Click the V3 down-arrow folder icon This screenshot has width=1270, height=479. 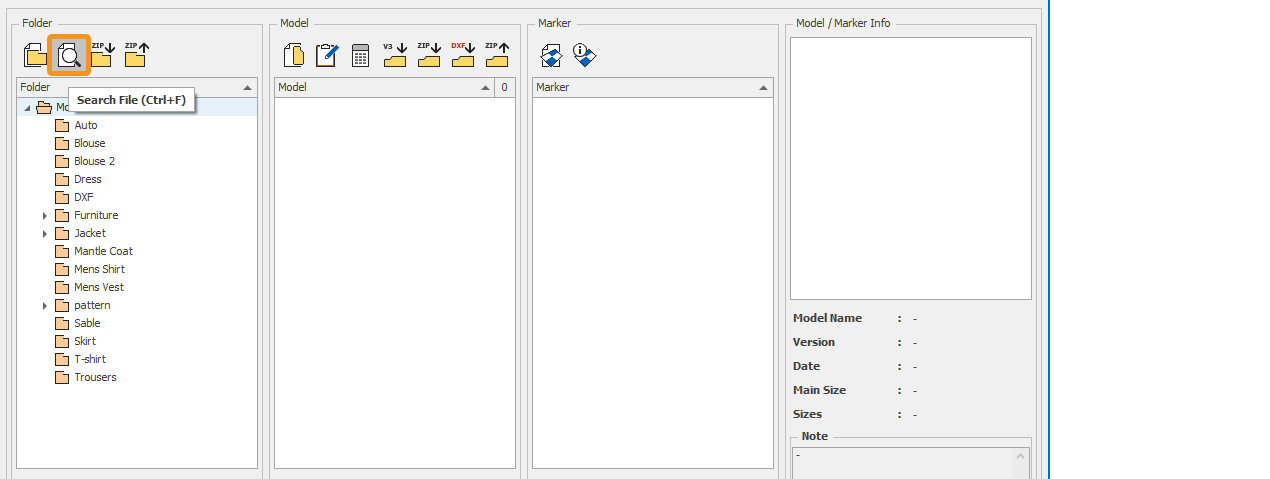click(395, 55)
